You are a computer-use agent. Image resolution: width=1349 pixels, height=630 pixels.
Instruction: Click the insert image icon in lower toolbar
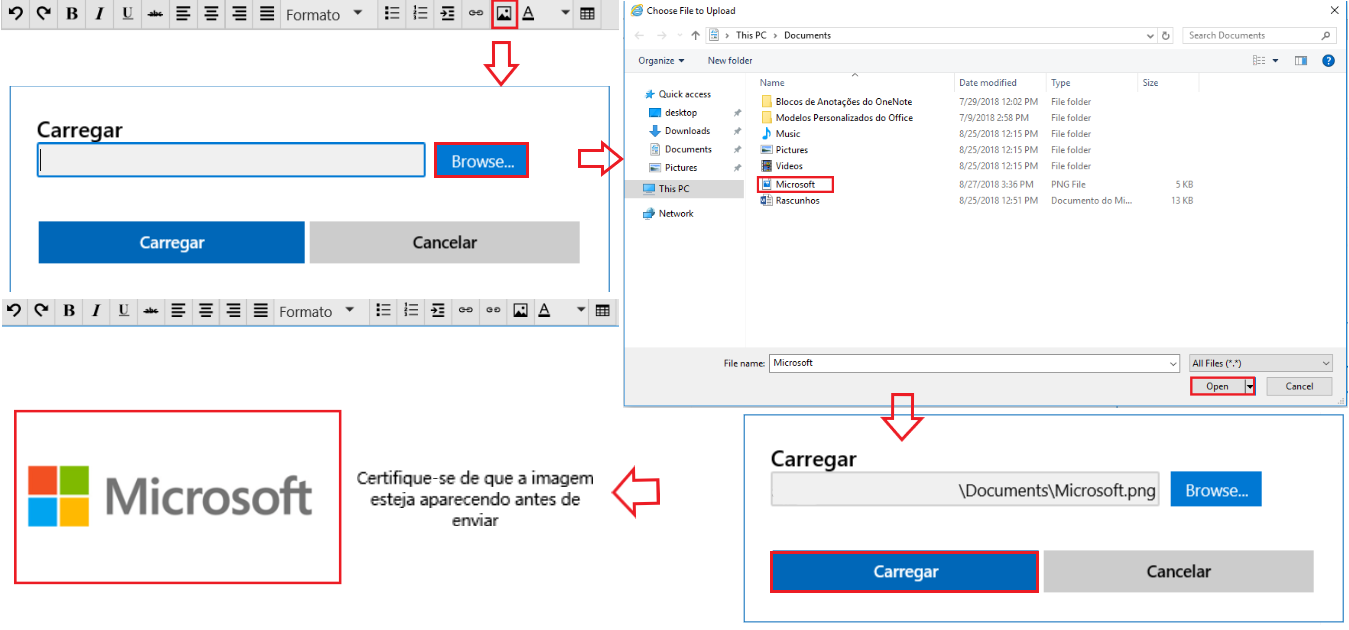(520, 311)
